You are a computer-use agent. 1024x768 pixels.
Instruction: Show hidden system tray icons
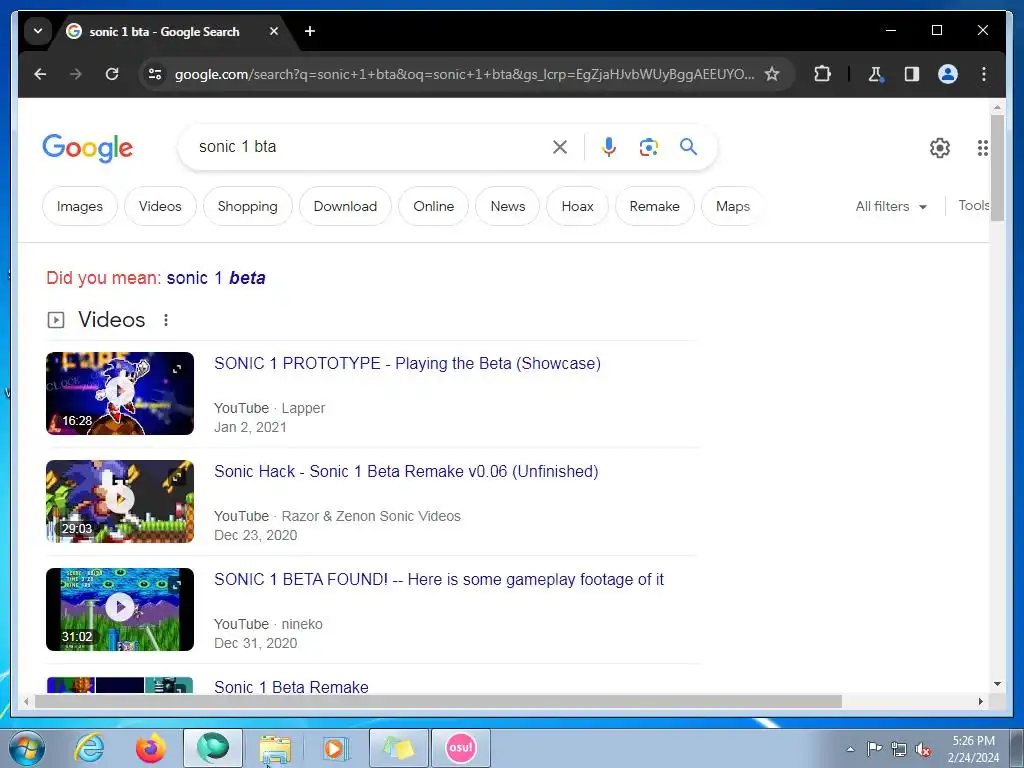point(850,749)
